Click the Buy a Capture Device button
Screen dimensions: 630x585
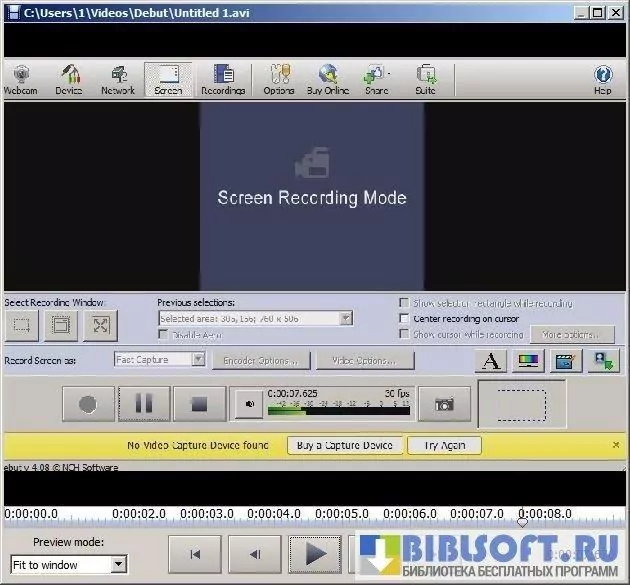(346, 445)
